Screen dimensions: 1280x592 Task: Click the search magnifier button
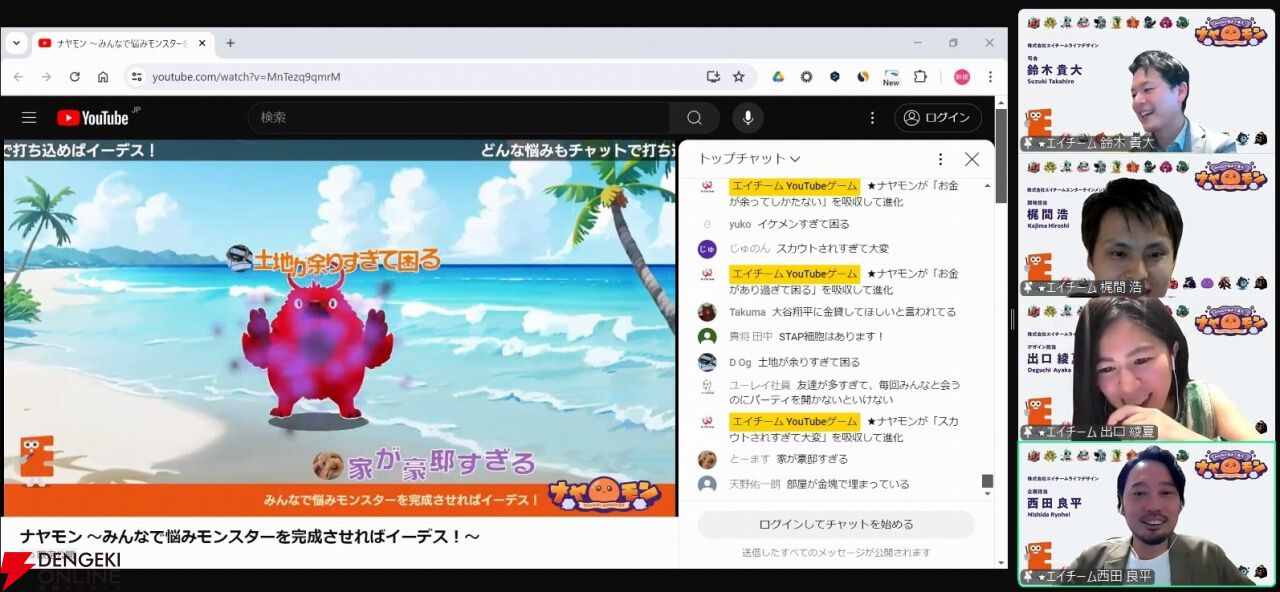pyautogui.click(x=694, y=118)
